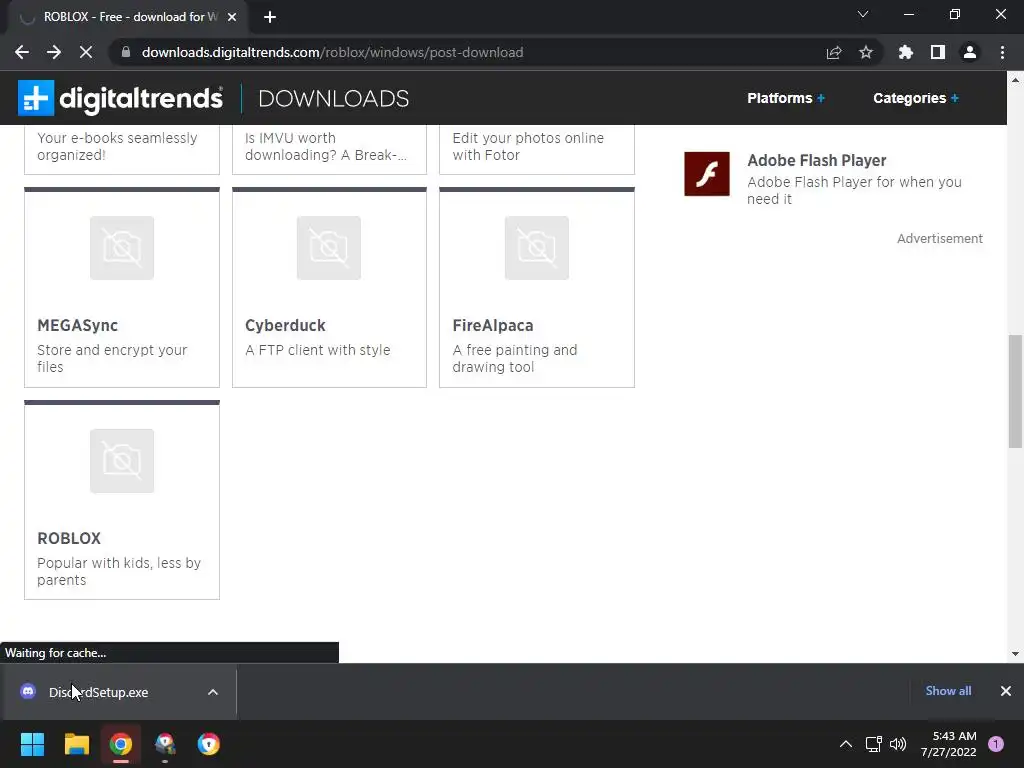This screenshot has width=1024, height=768.
Task: Open the ROBLOX title link
Action: pyautogui.click(x=69, y=538)
